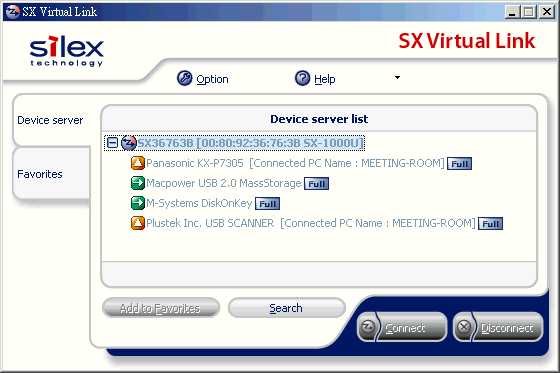Switch to the Device server tab
The height and width of the screenshot is (373, 560).
(x=50, y=120)
